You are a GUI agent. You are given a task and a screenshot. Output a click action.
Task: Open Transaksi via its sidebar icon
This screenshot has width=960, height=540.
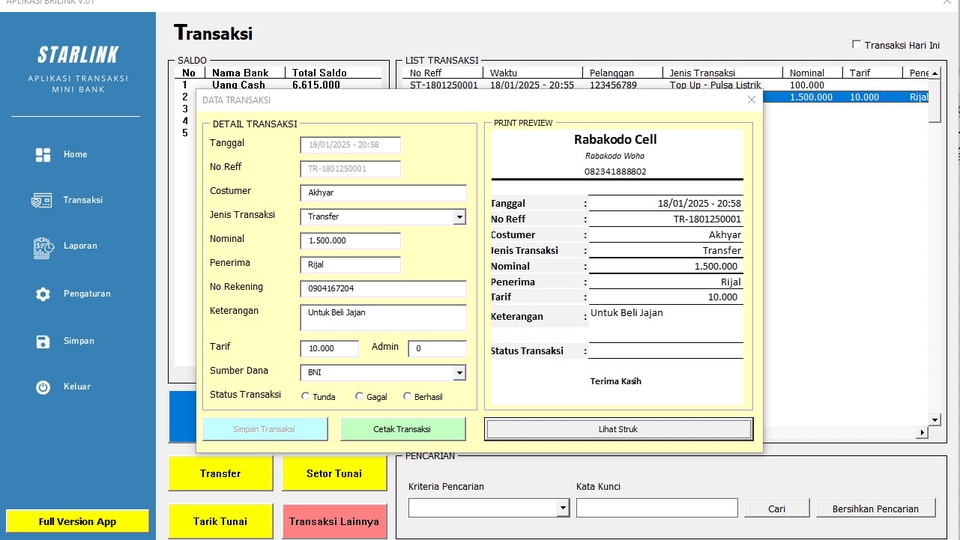coord(43,200)
